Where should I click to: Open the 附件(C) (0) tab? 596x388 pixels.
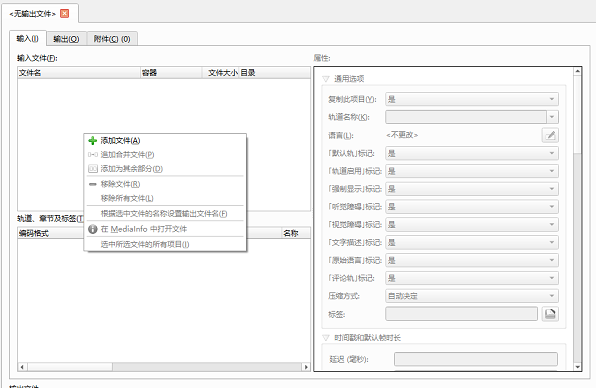(112, 39)
